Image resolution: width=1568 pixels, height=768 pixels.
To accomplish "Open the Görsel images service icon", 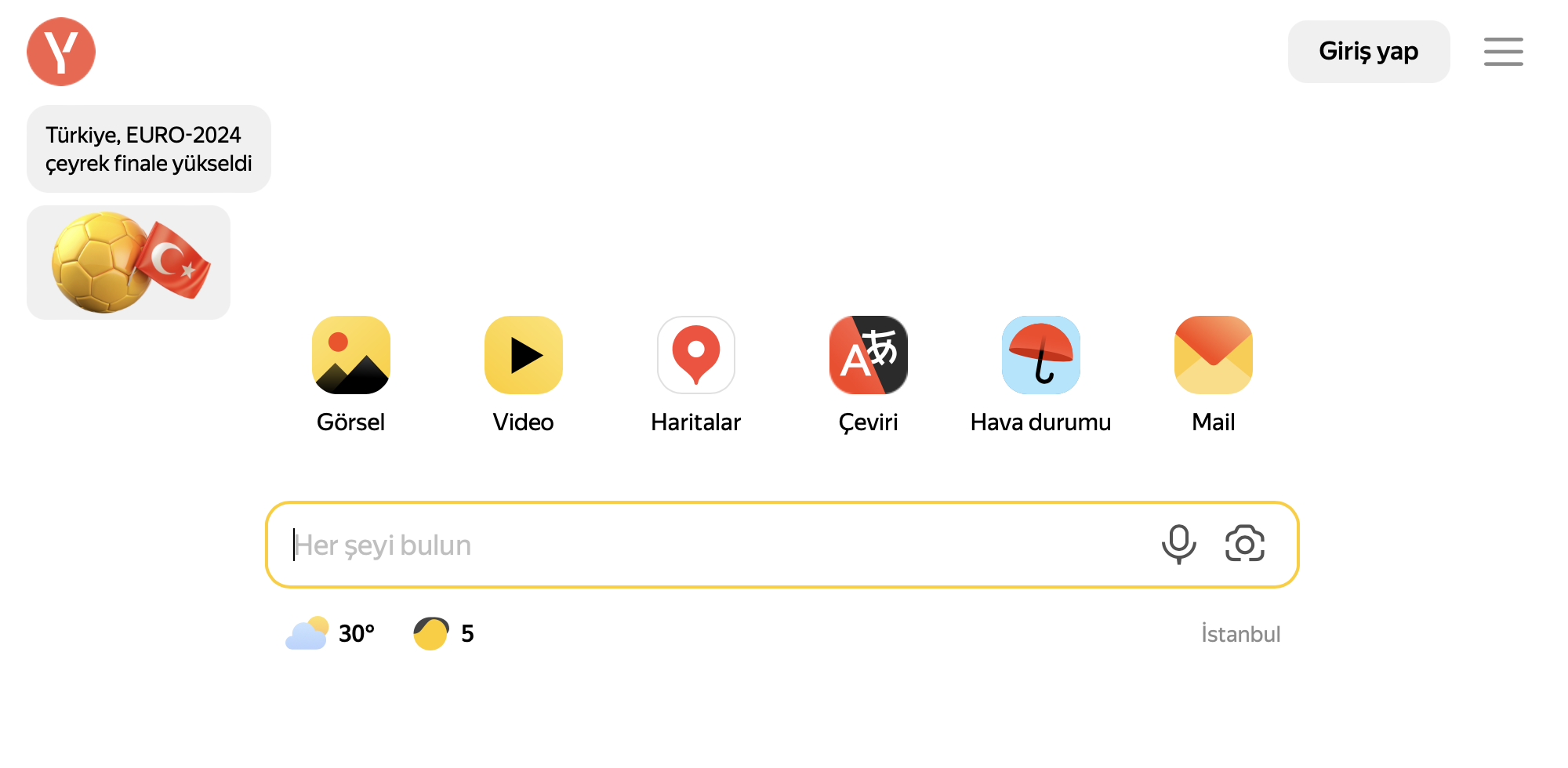I will pyautogui.click(x=351, y=355).
